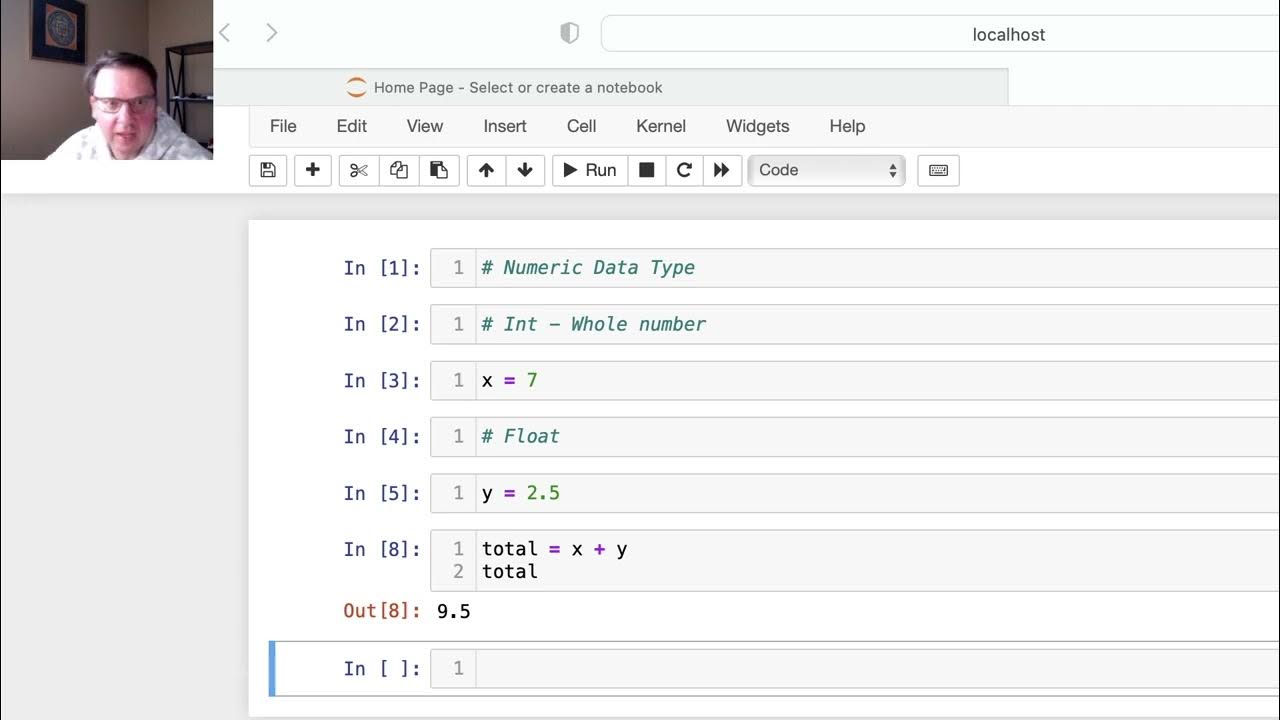Open the Widgets menu

757,126
